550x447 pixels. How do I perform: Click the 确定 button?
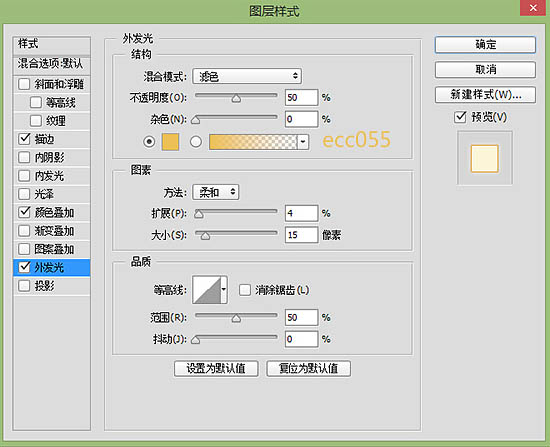tap(485, 45)
